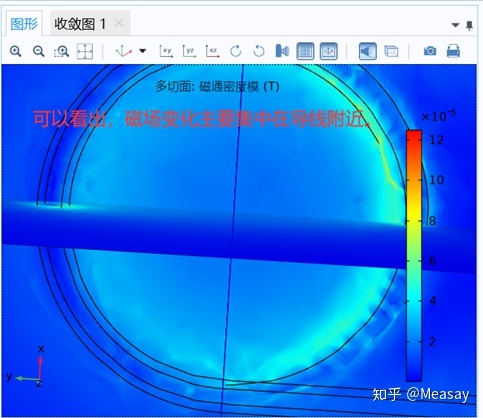The width and height of the screenshot is (483, 418).
Task: Go to default 3D view axes icon
Action: click(x=123, y=51)
